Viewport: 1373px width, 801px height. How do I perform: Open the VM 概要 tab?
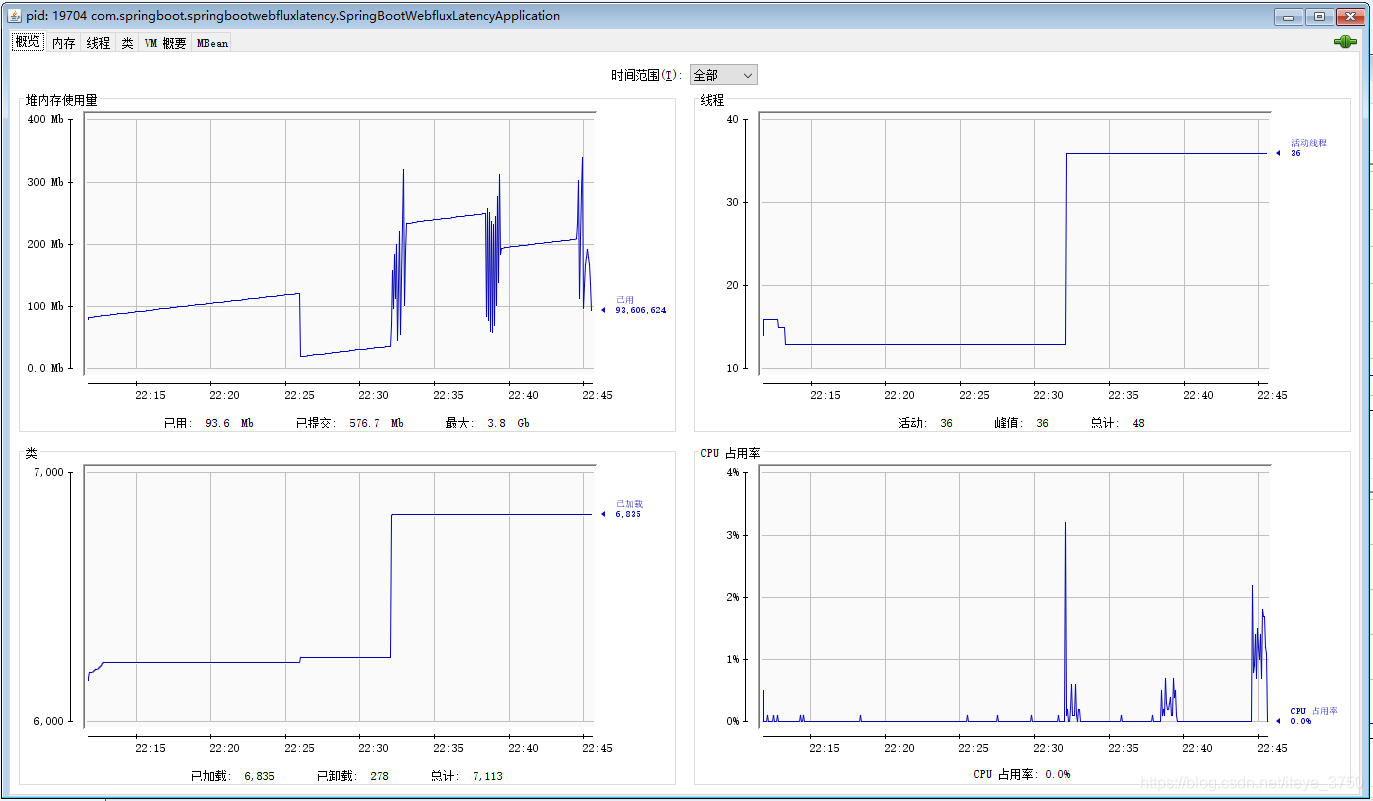click(x=165, y=43)
